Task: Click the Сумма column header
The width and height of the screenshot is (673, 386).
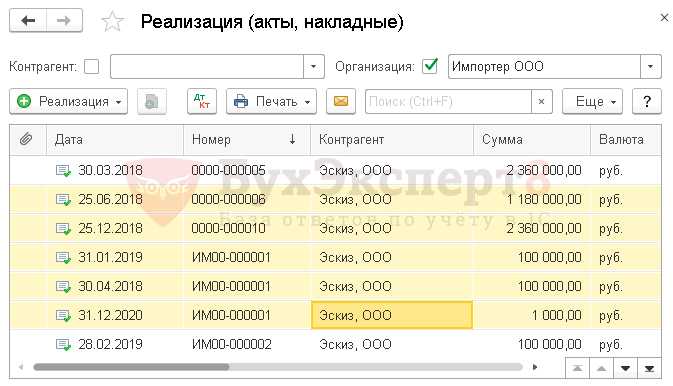Action: (x=532, y=140)
